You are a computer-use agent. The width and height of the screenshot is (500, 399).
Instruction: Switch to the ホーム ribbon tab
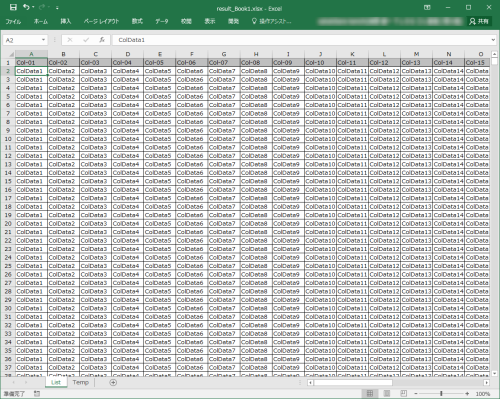pos(41,21)
